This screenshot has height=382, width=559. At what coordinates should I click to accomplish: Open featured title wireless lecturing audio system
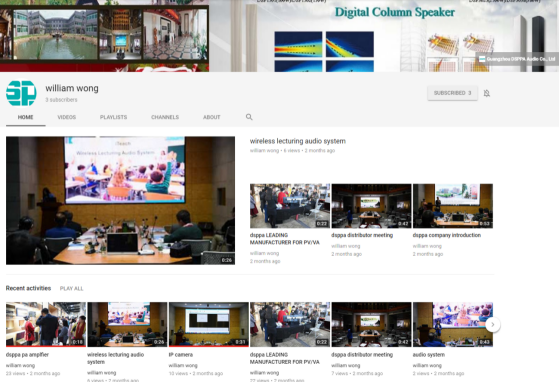pyautogui.click(x=298, y=141)
